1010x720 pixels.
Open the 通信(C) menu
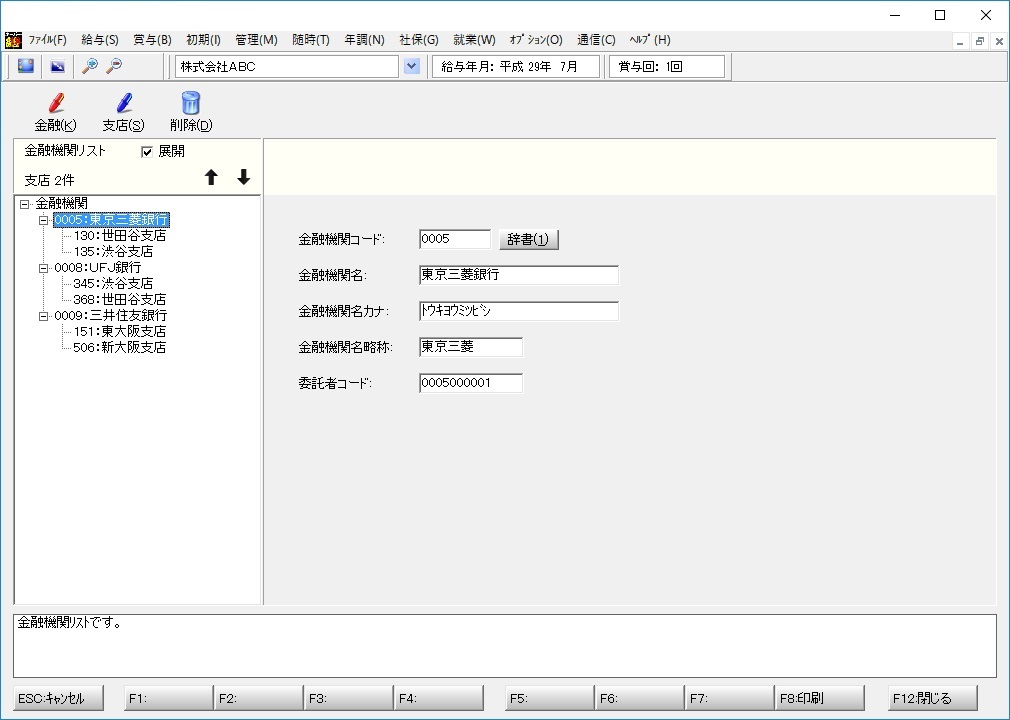tap(596, 40)
